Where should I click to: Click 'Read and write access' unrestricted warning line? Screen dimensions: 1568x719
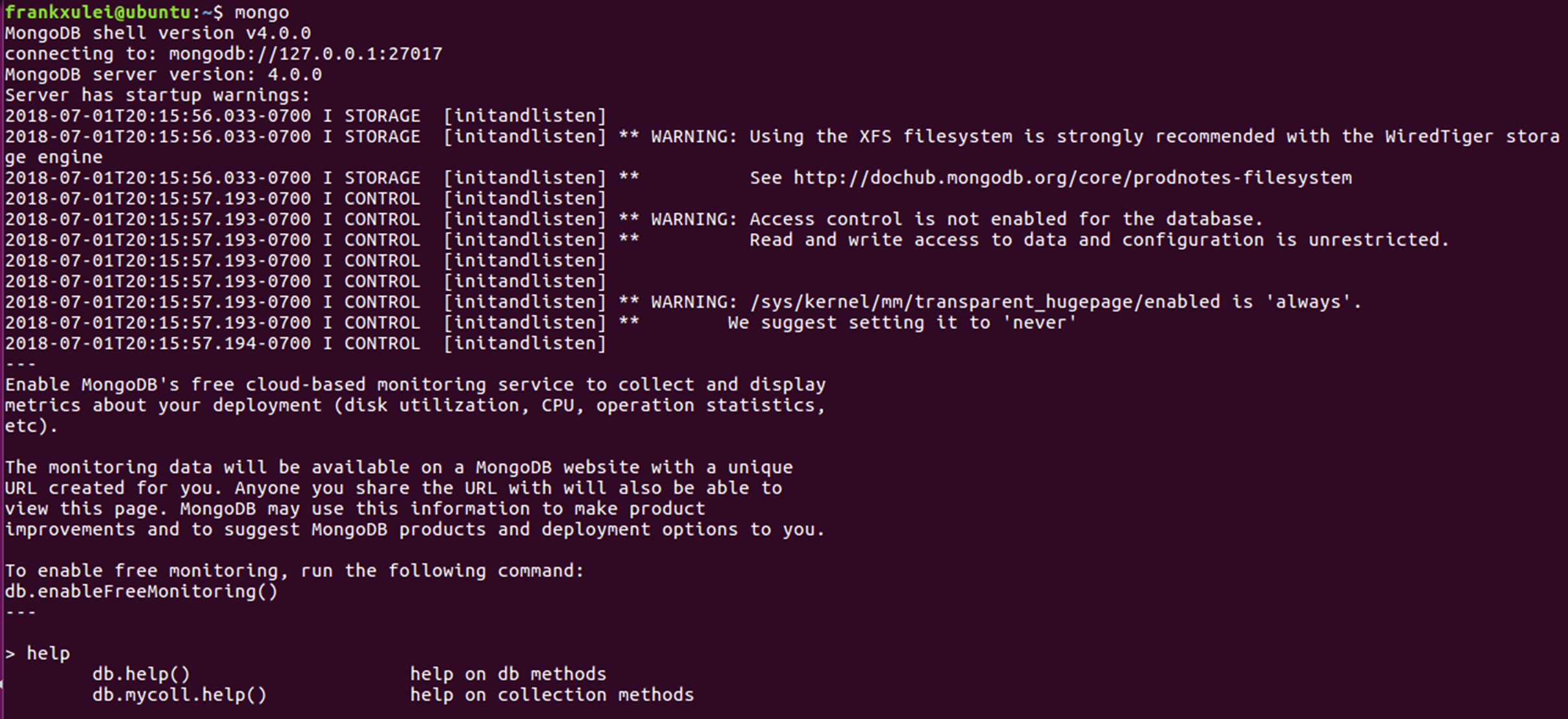pos(1099,240)
